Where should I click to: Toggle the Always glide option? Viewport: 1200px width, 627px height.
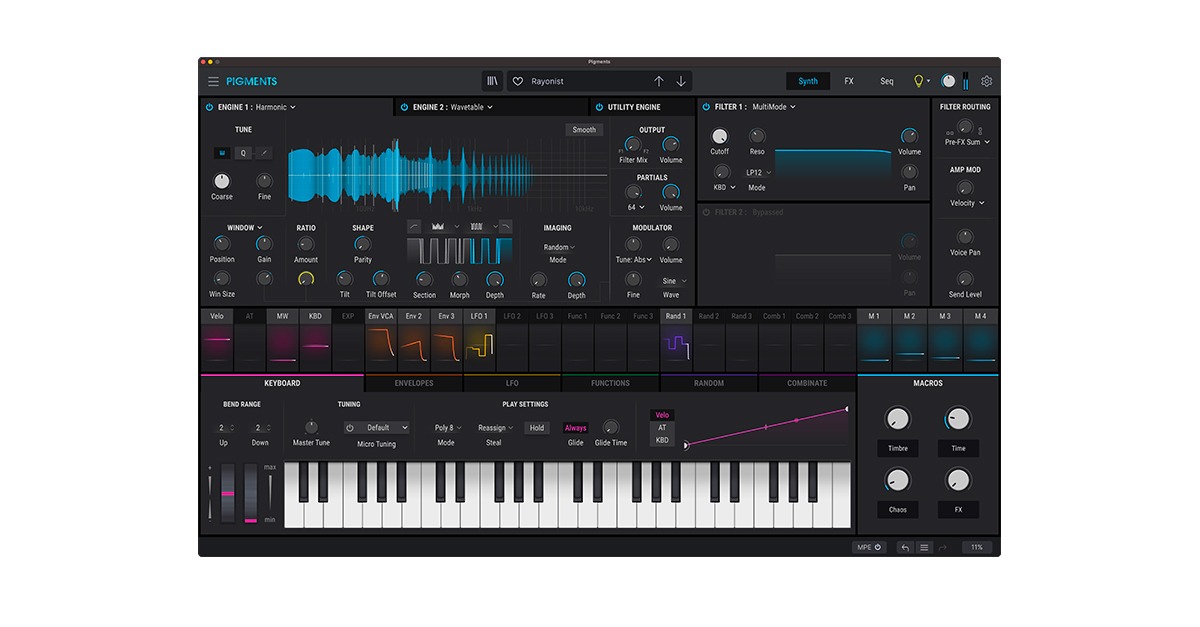tap(576, 428)
